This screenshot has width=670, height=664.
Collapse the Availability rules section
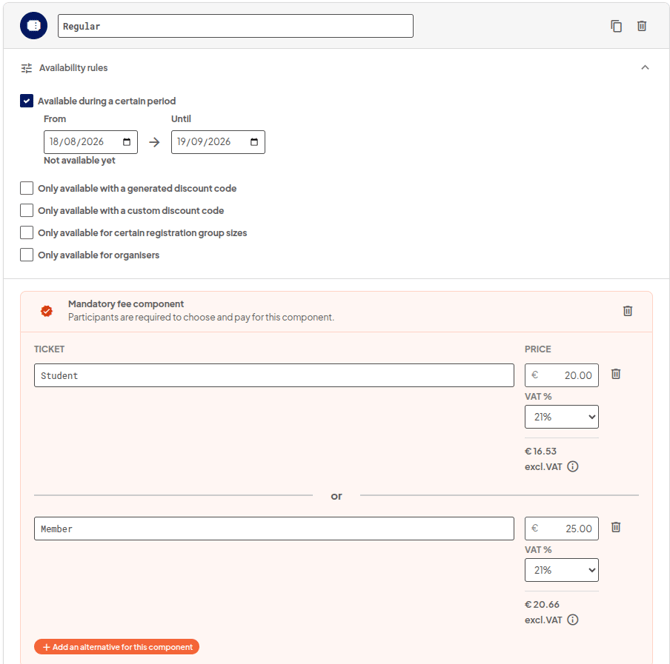coord(645,68)
